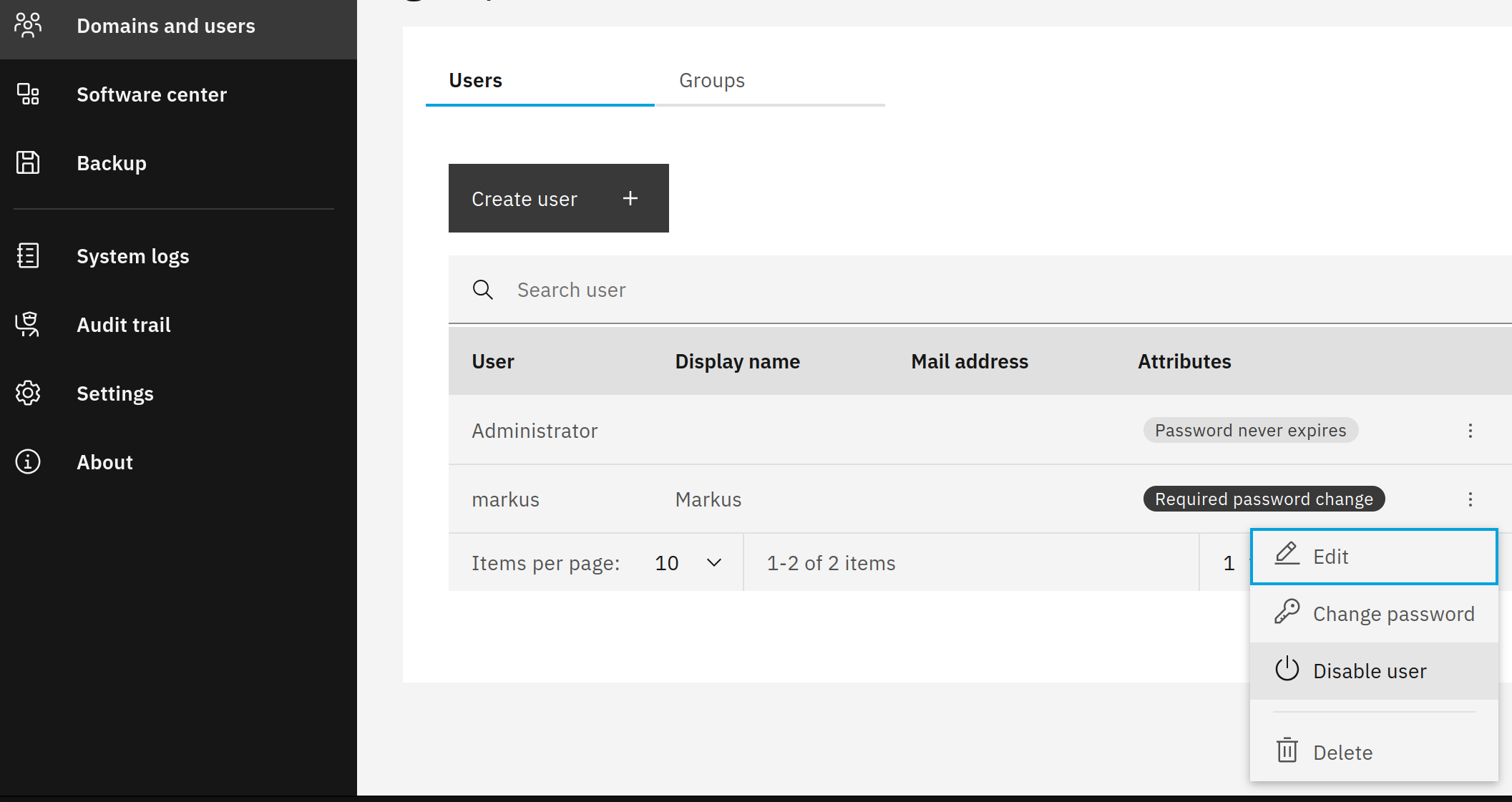Click the System logs notebook icon
Image resolution: width=1512 pixels, height=802 pixels.
(28, 256)
